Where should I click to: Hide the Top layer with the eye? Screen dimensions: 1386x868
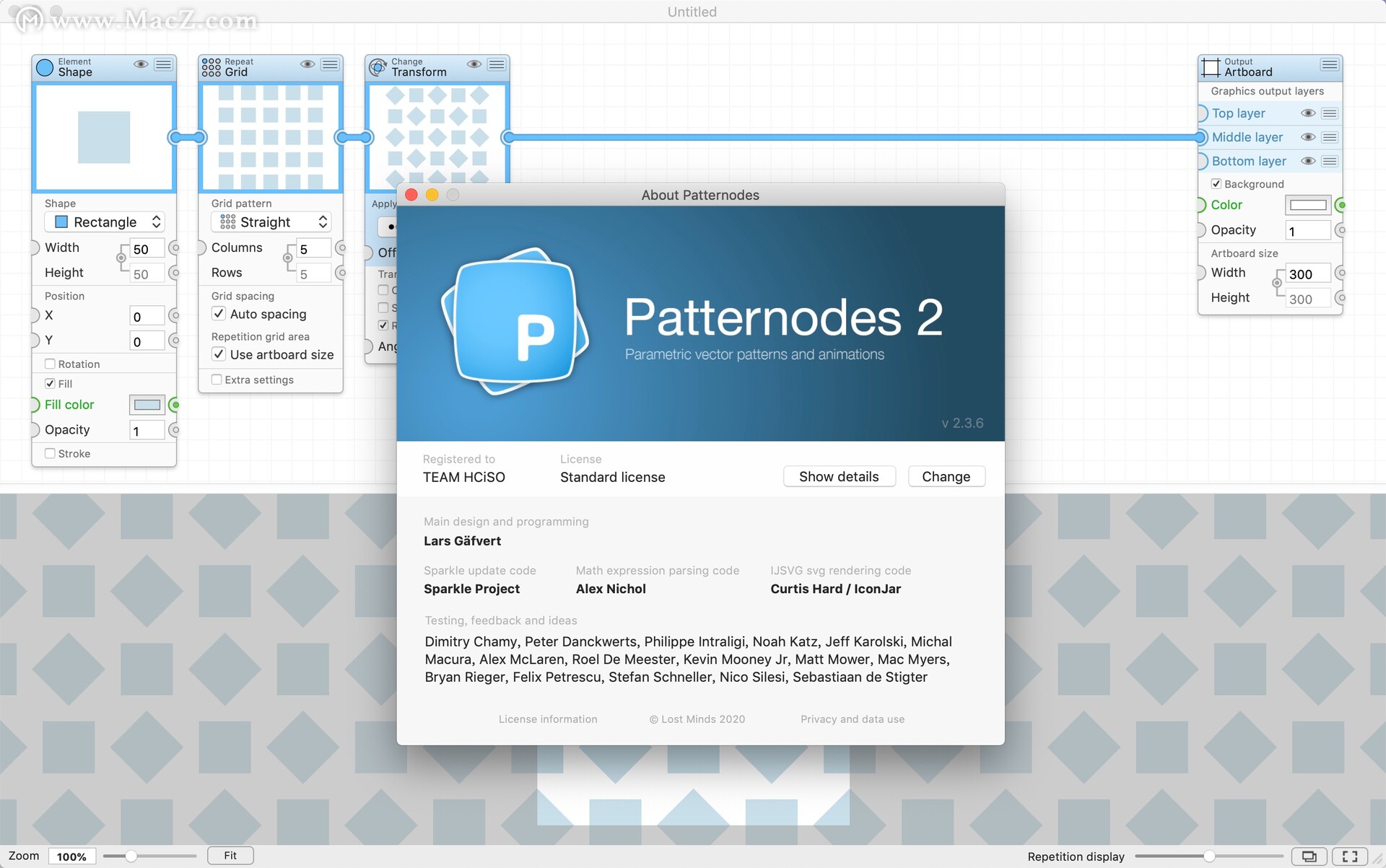coord(1308,113)
